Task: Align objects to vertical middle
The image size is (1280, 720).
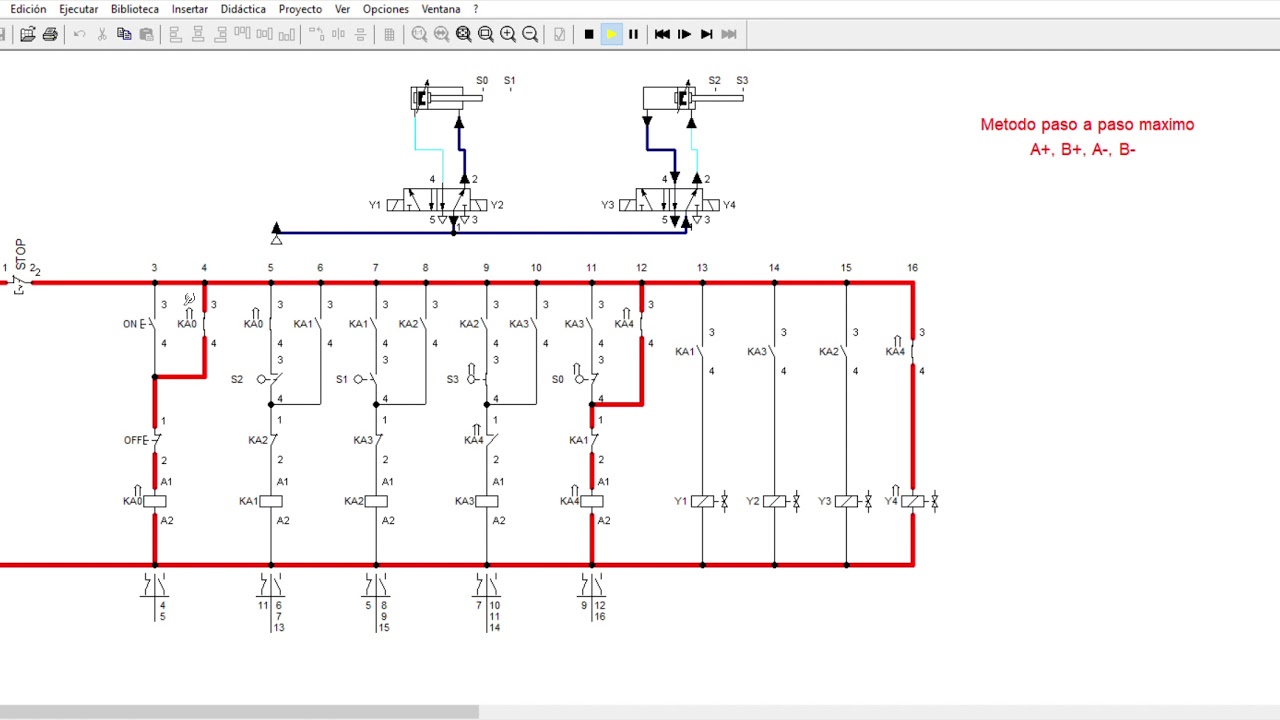Action: coord(264,34)
